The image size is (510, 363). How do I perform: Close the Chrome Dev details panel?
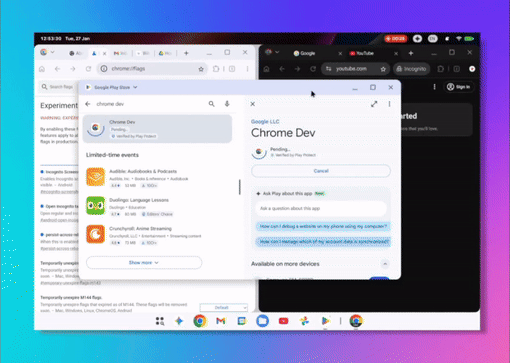[253, 104]
